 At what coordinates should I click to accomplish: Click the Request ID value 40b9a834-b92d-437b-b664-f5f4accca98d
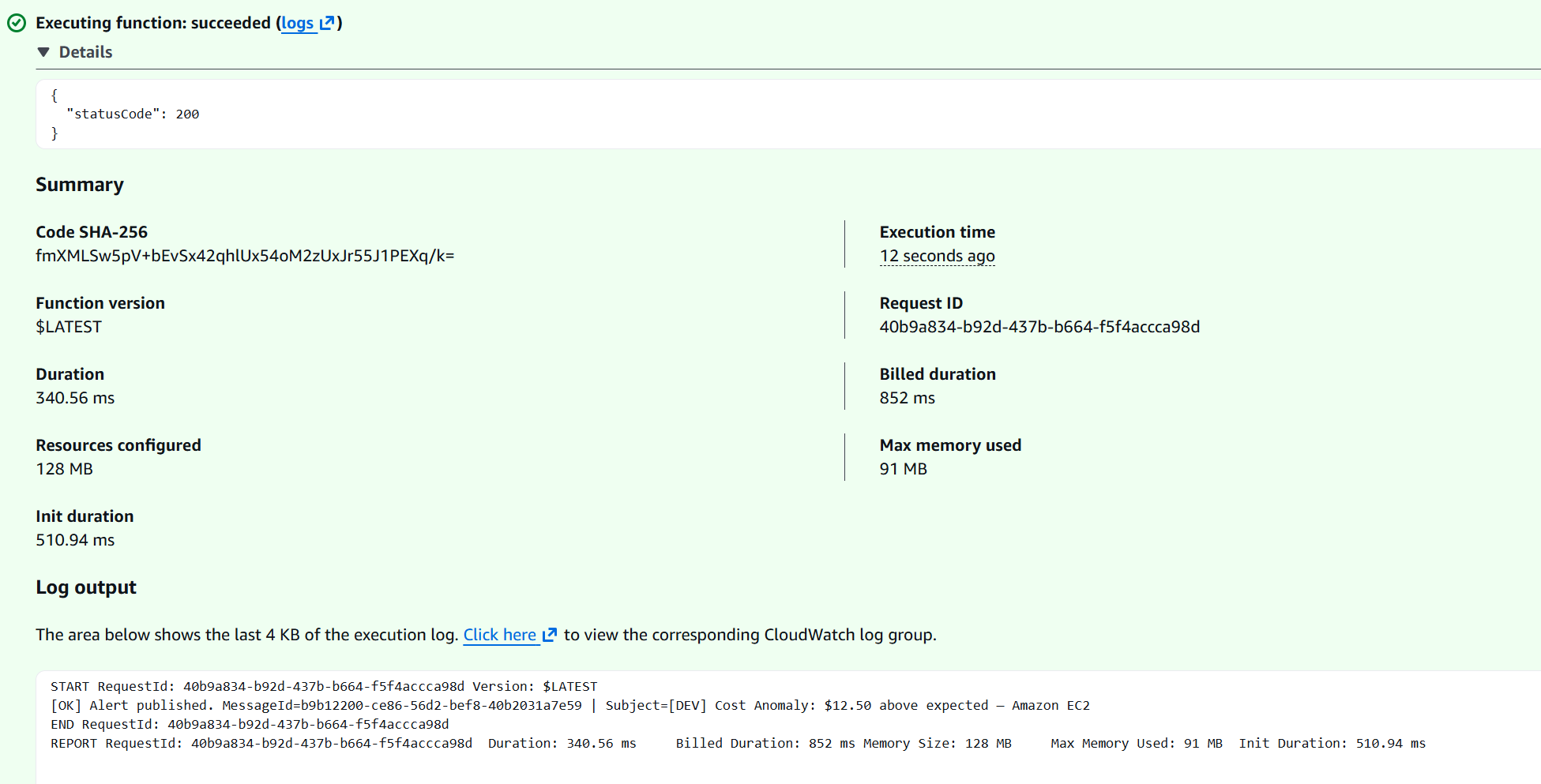click(1039, 327)
